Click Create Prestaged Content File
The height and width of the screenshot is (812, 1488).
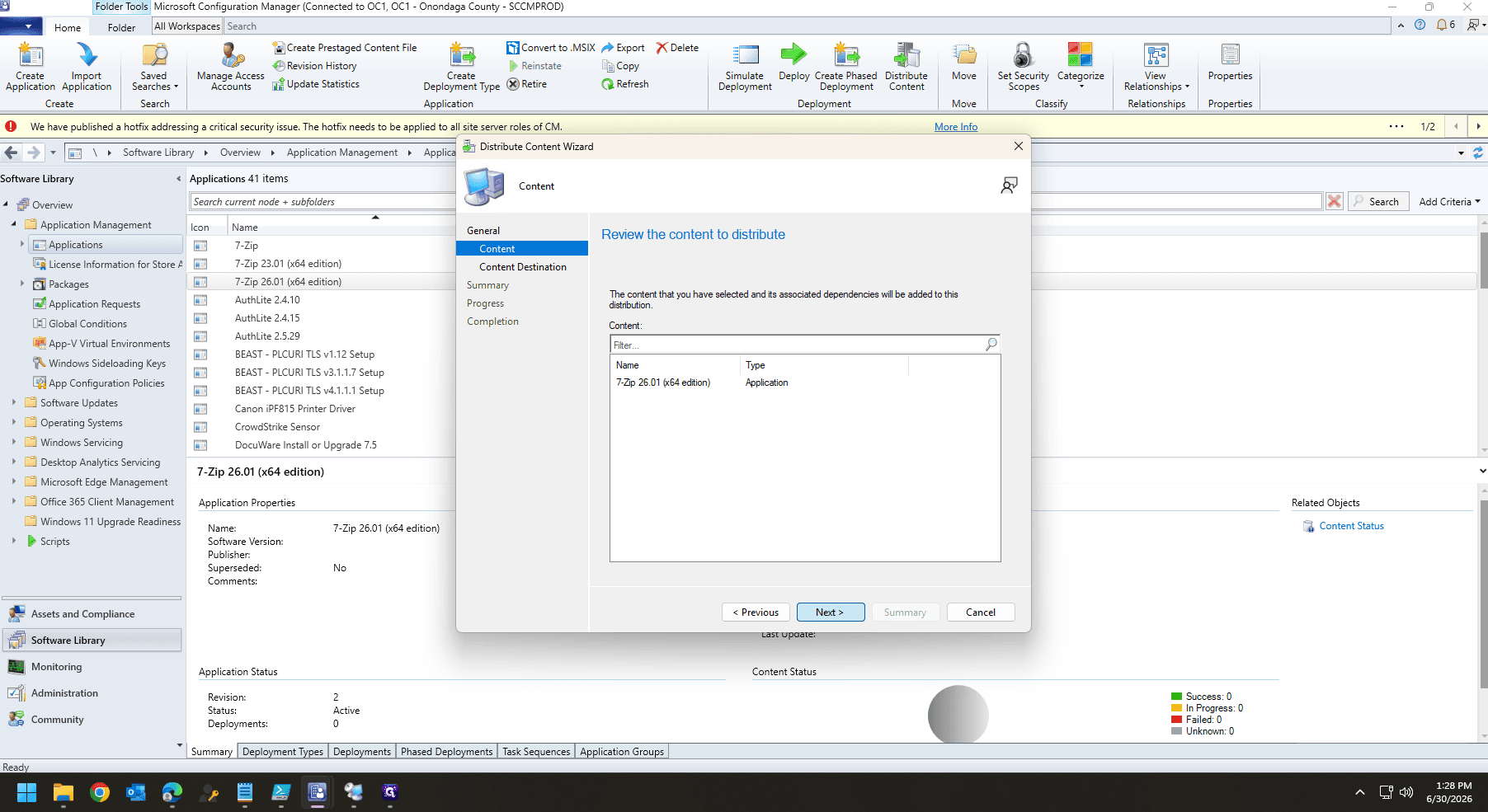tap(345, 48)
